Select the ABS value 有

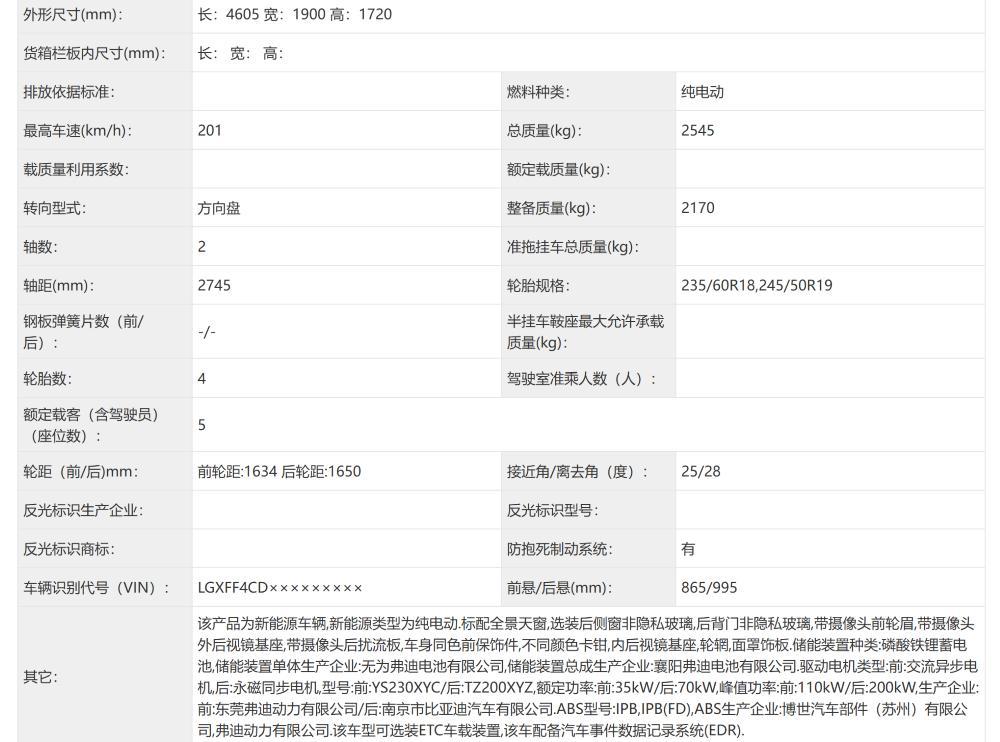click(688, 549)
